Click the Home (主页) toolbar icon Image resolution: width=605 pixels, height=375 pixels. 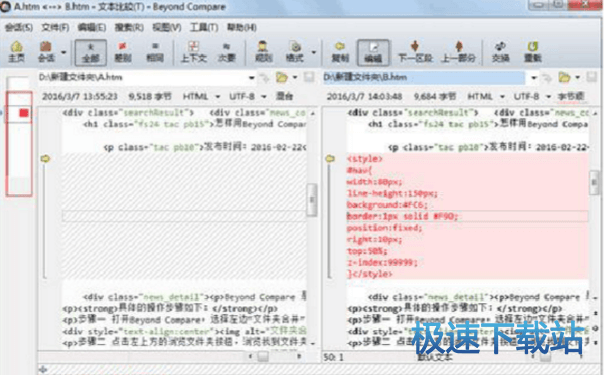coord(16,52)
